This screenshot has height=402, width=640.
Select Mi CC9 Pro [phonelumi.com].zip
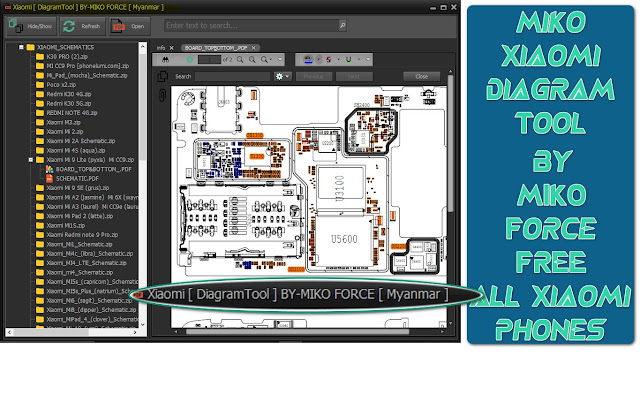[x=87, y=66]
